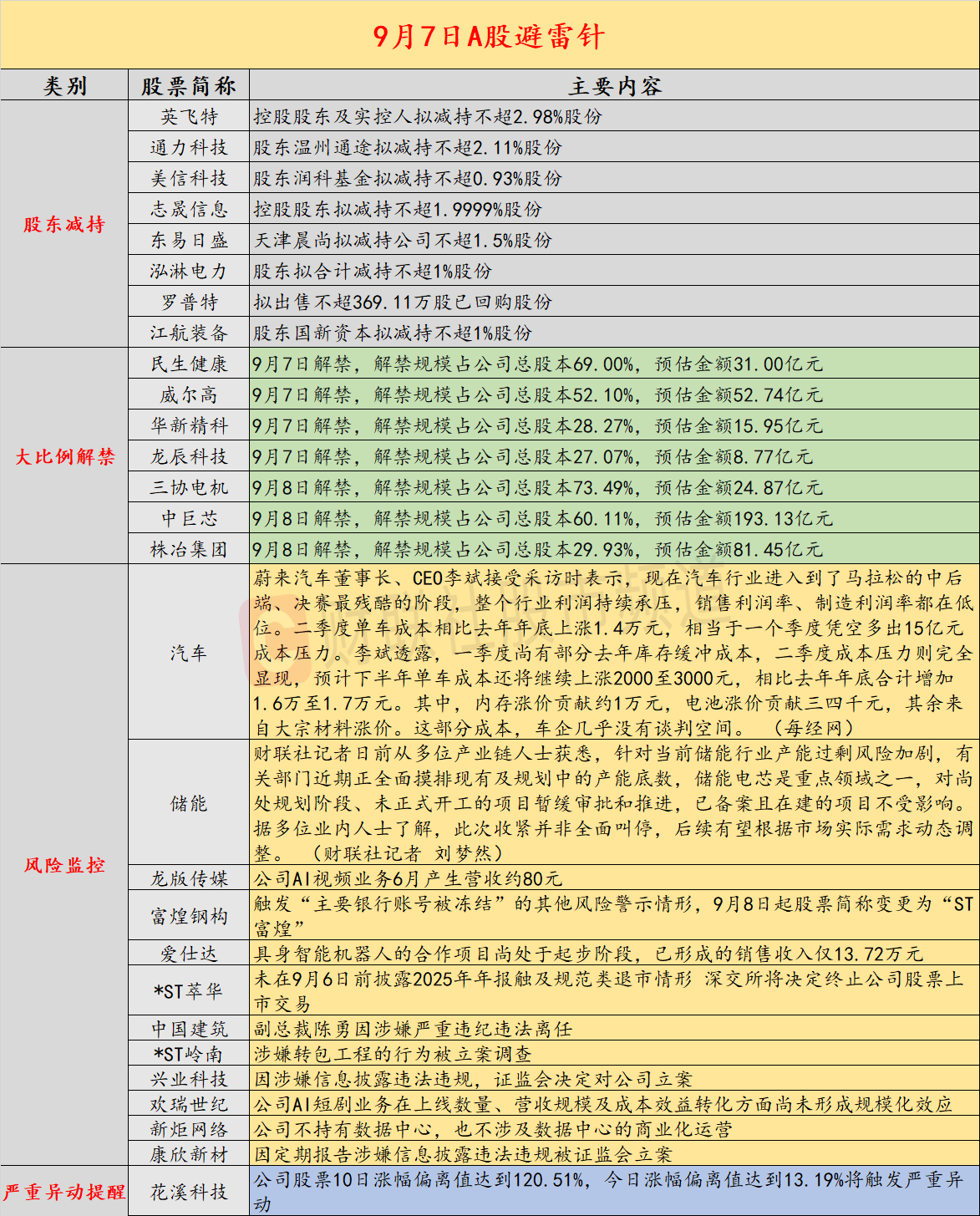Select stock name 中国建筑
Image resolution: width=980 pixels, height=1216 pixels.
click(189, 1029)
